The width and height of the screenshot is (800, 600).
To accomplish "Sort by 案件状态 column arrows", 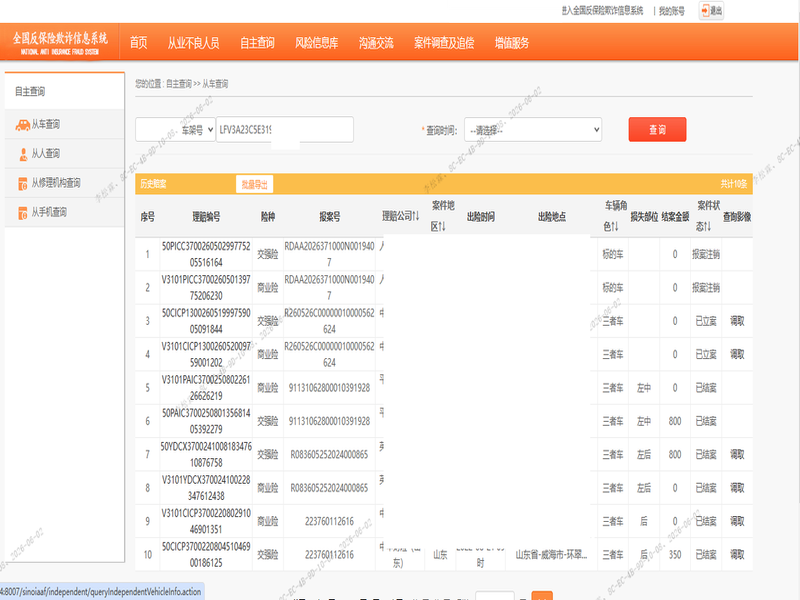I will tap(707, 227).
